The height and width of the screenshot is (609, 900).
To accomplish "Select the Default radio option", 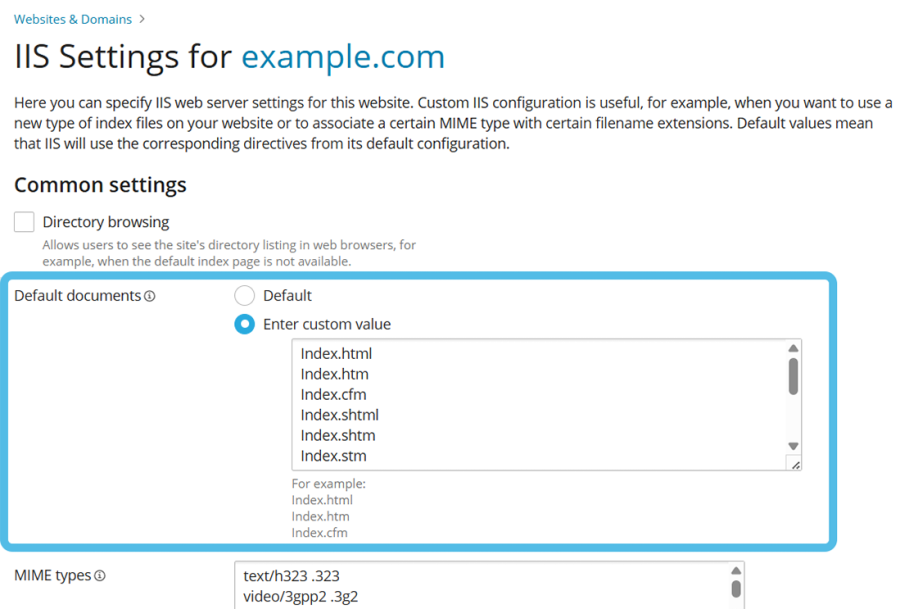I will pos(245,296).
